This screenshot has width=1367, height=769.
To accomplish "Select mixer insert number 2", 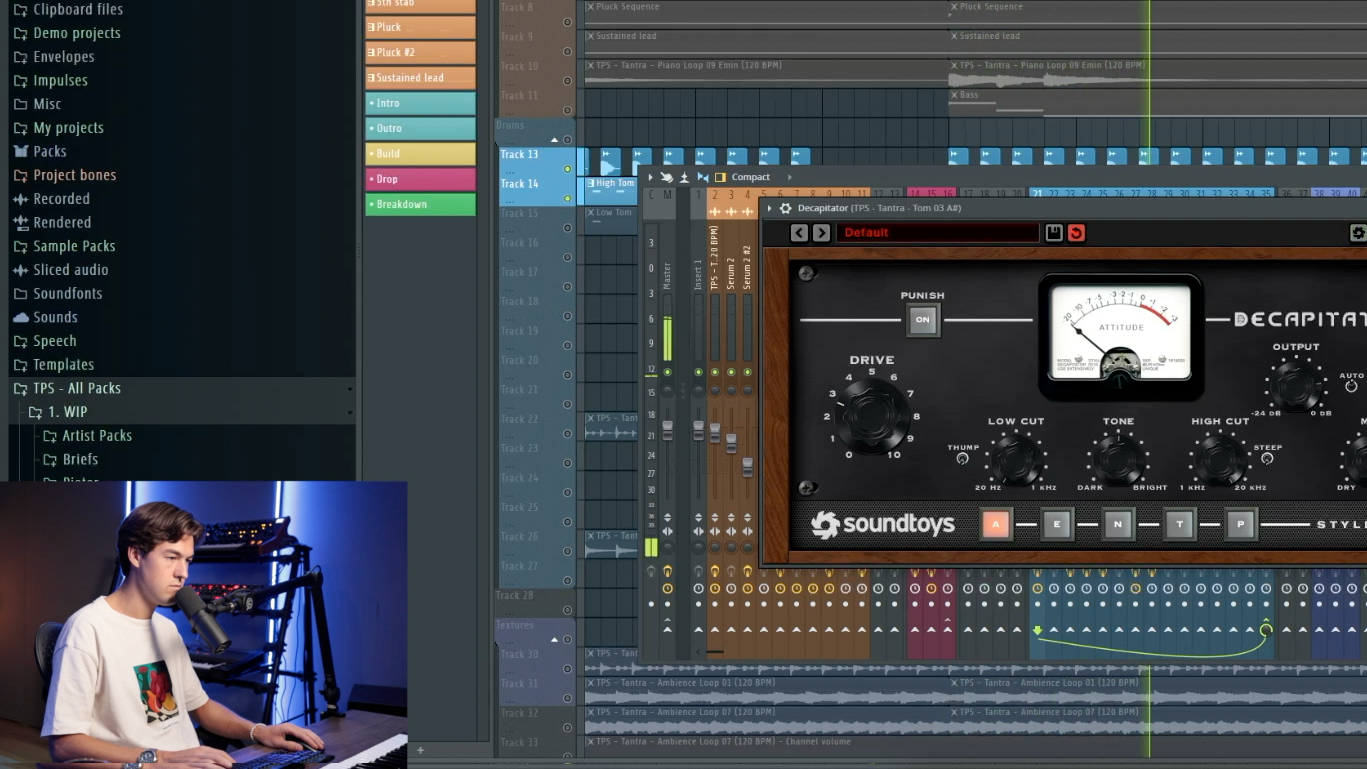I will click(714, 194).
